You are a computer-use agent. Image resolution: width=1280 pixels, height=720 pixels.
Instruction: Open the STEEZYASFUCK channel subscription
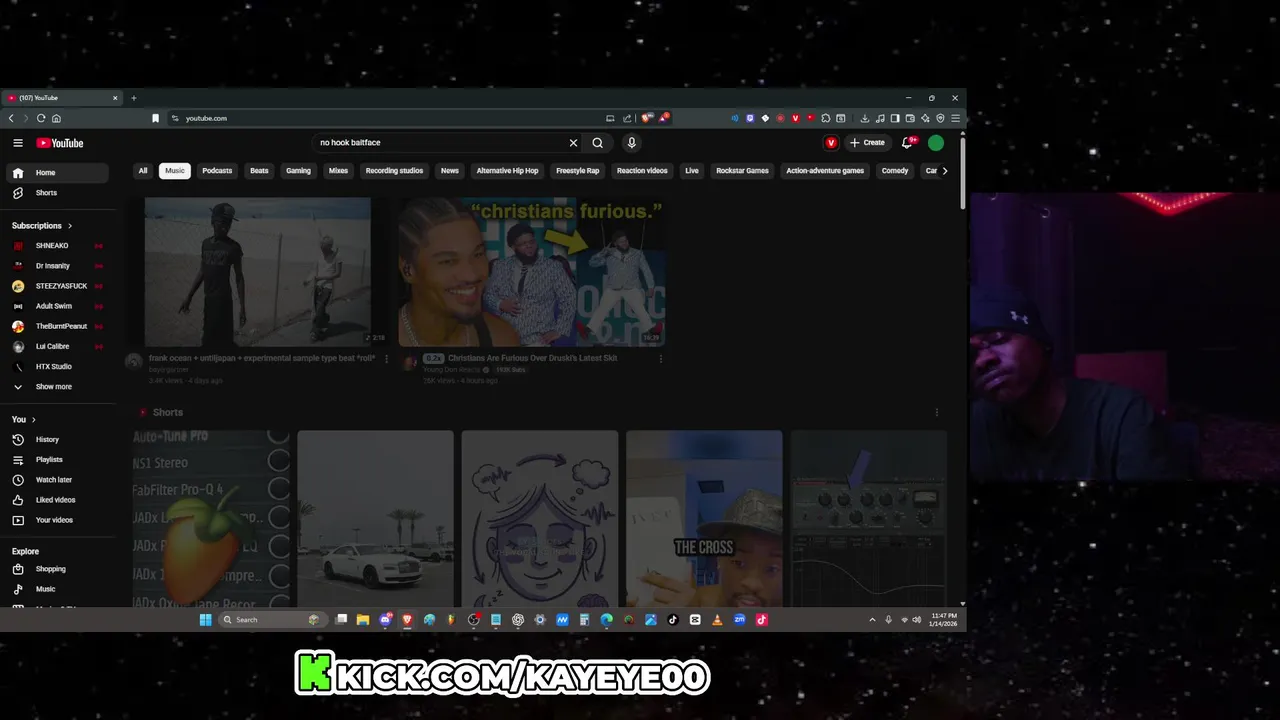(55, 286)
